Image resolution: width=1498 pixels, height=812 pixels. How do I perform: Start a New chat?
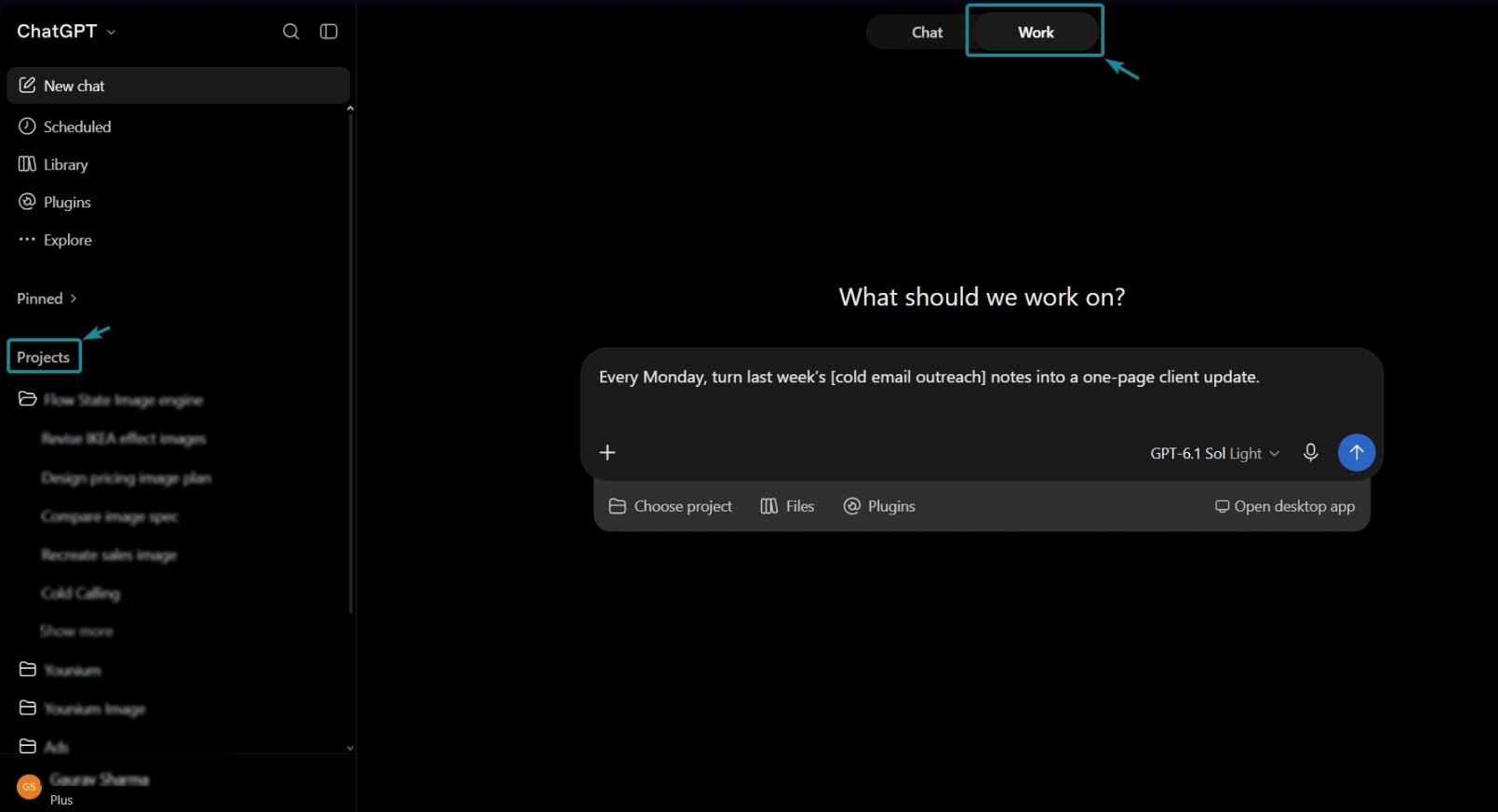tap(178, 86)
